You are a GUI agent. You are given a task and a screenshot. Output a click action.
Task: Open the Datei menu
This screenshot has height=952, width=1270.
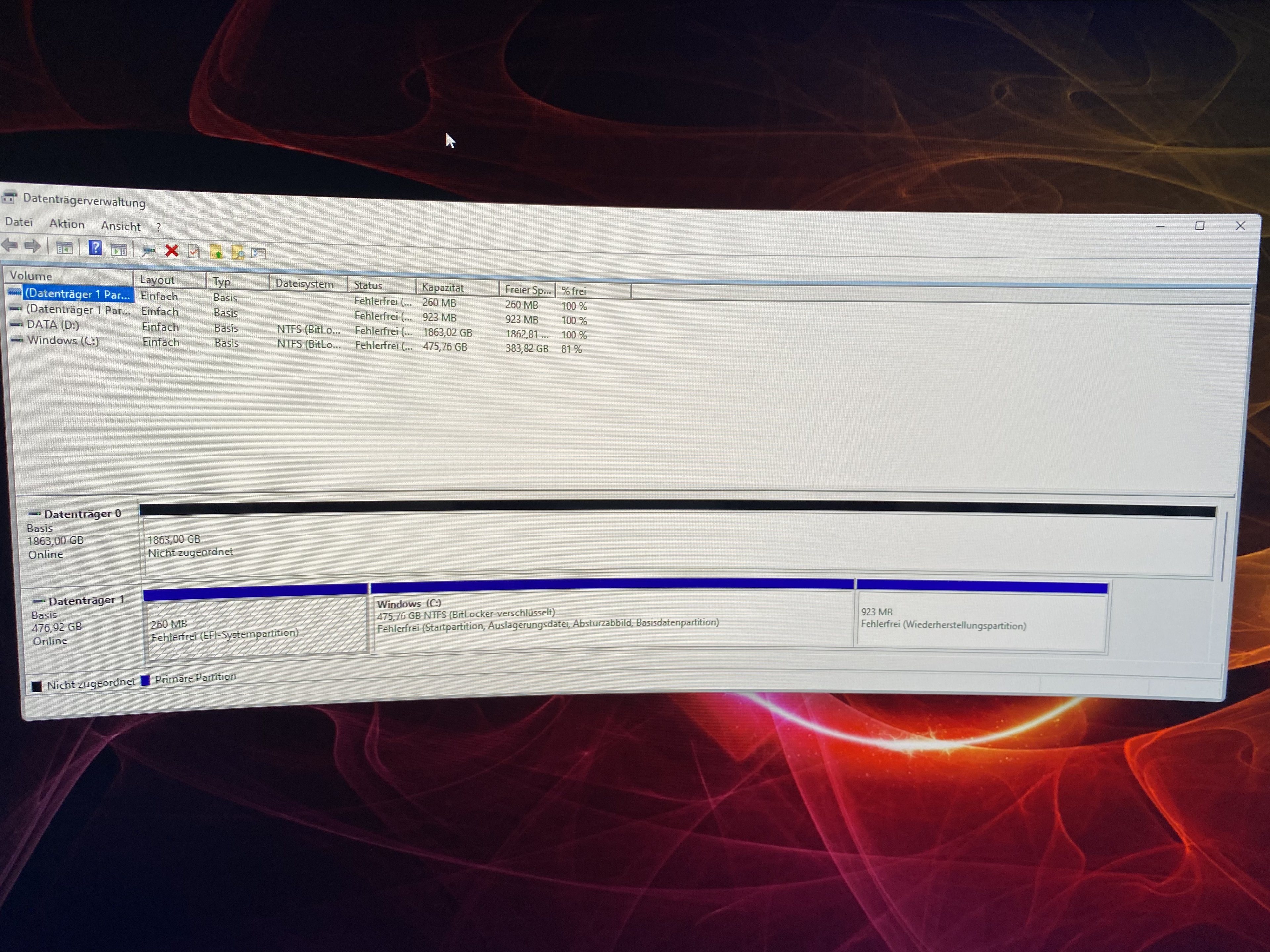[19, 222]
